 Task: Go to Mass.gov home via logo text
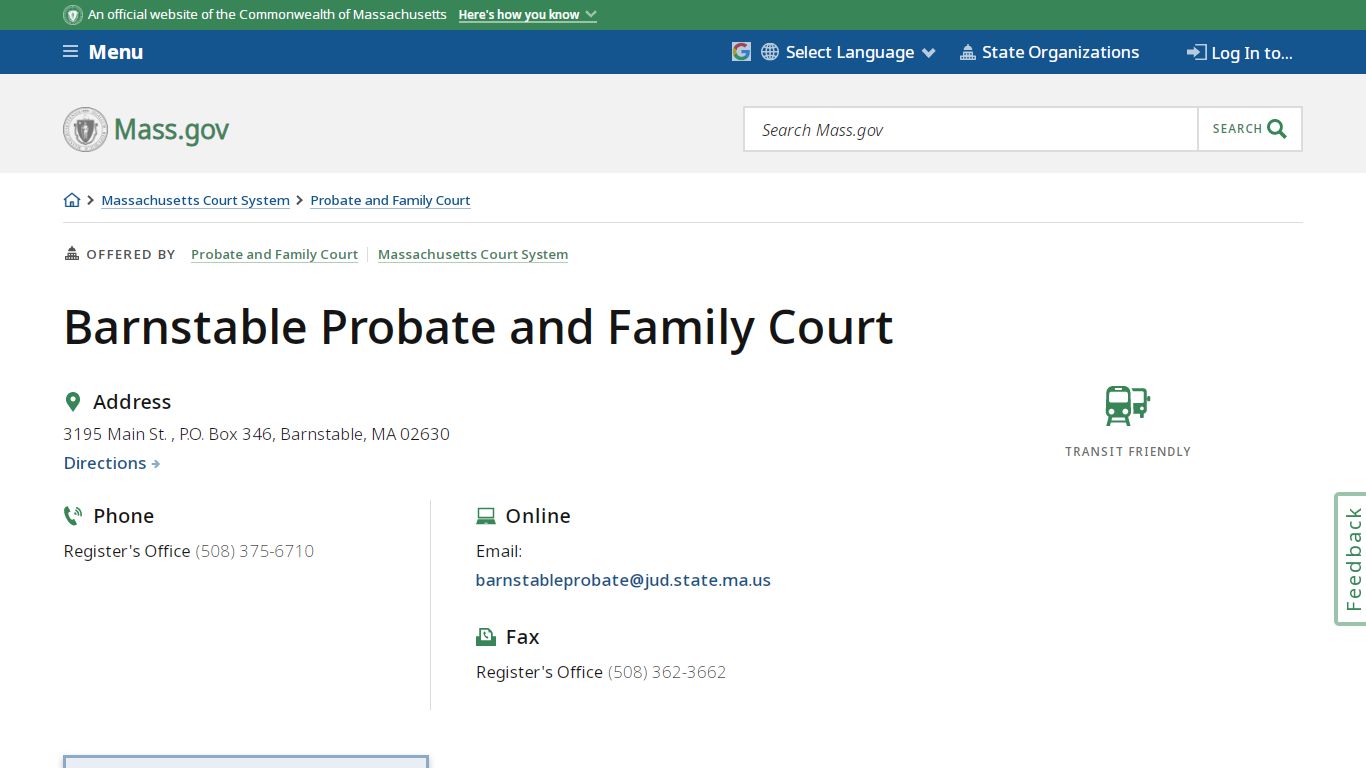click(171, 130)
